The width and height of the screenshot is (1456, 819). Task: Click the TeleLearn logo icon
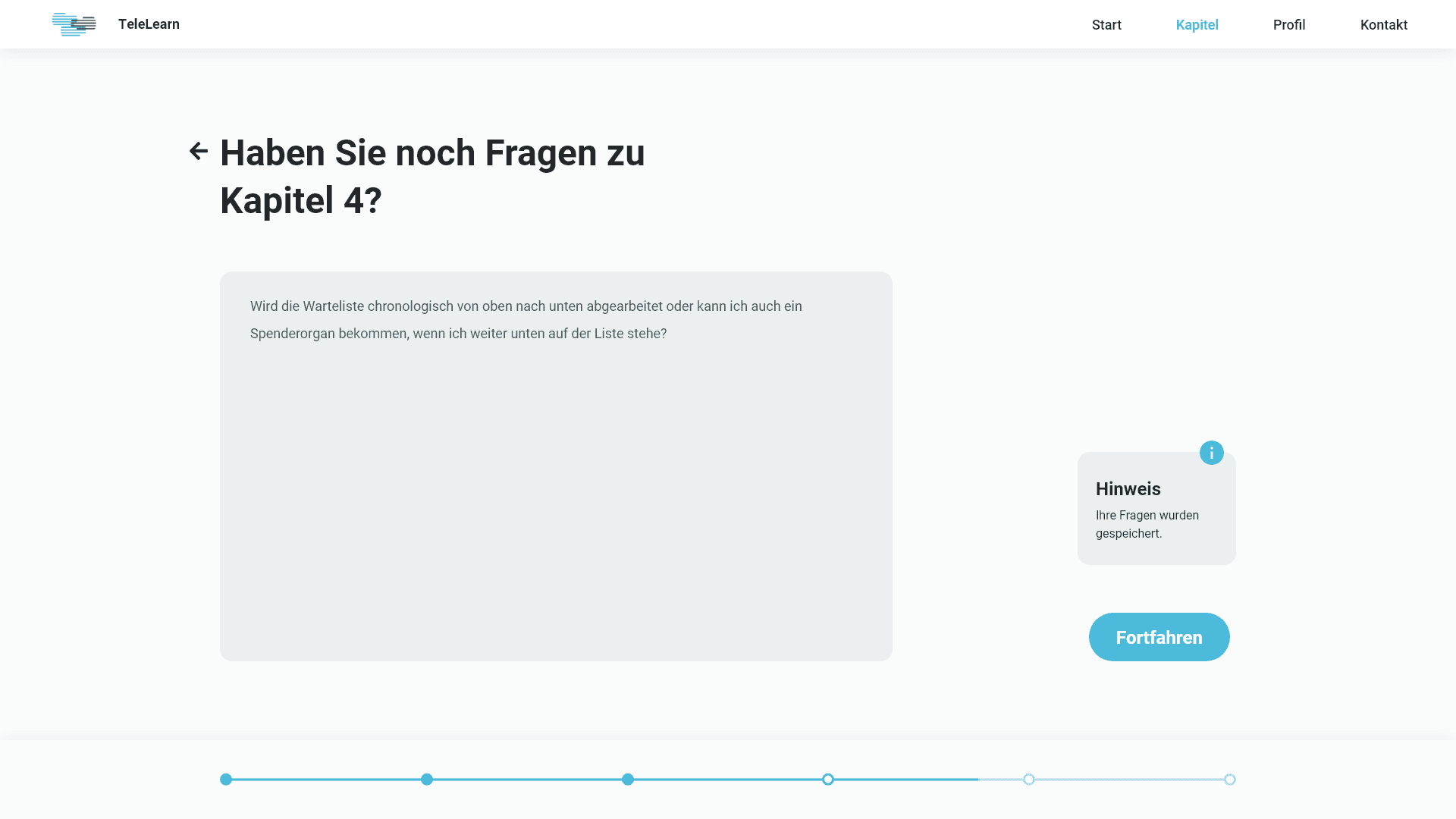(x=74, y=24)
